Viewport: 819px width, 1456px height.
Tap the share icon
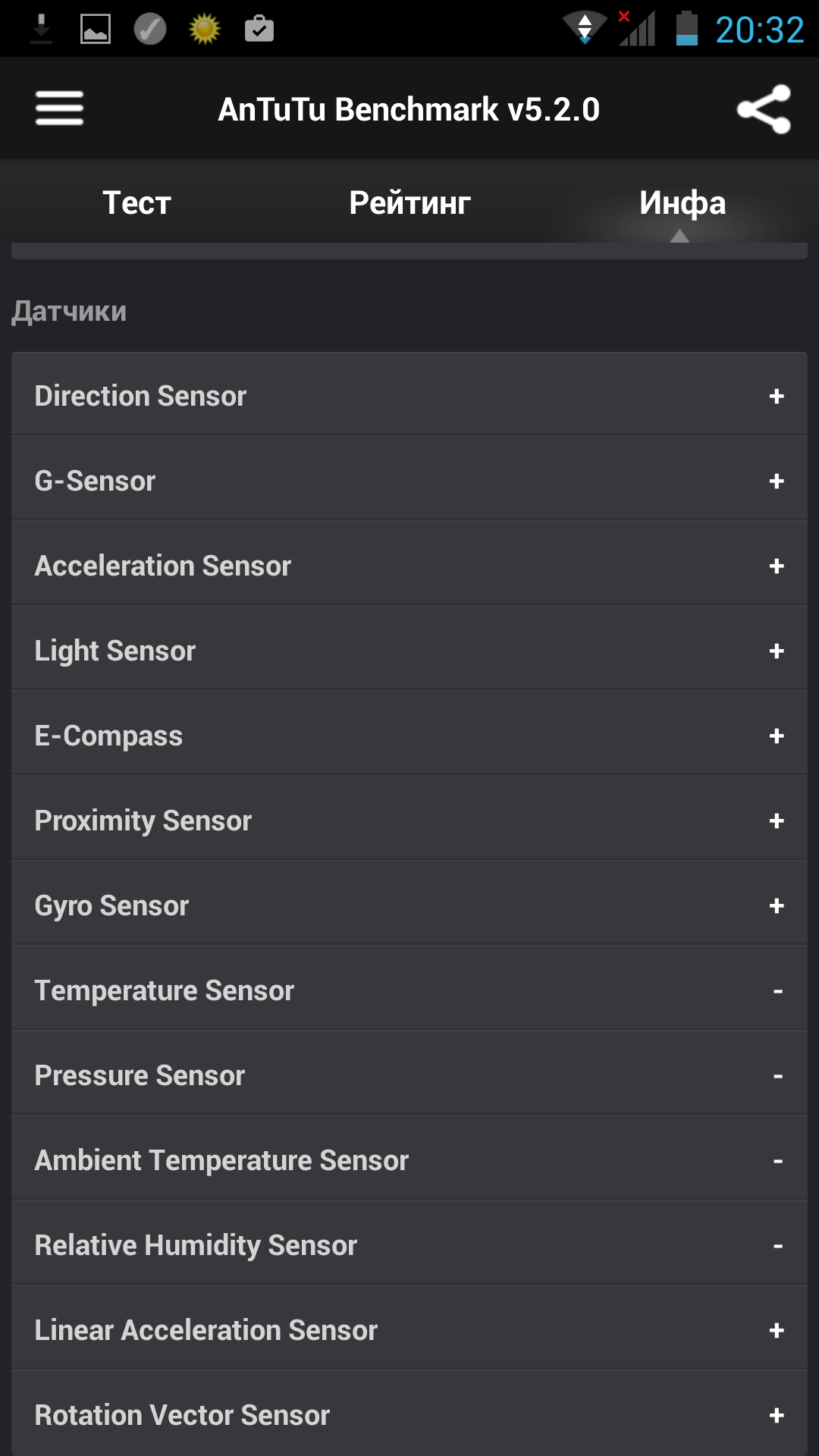764,109
